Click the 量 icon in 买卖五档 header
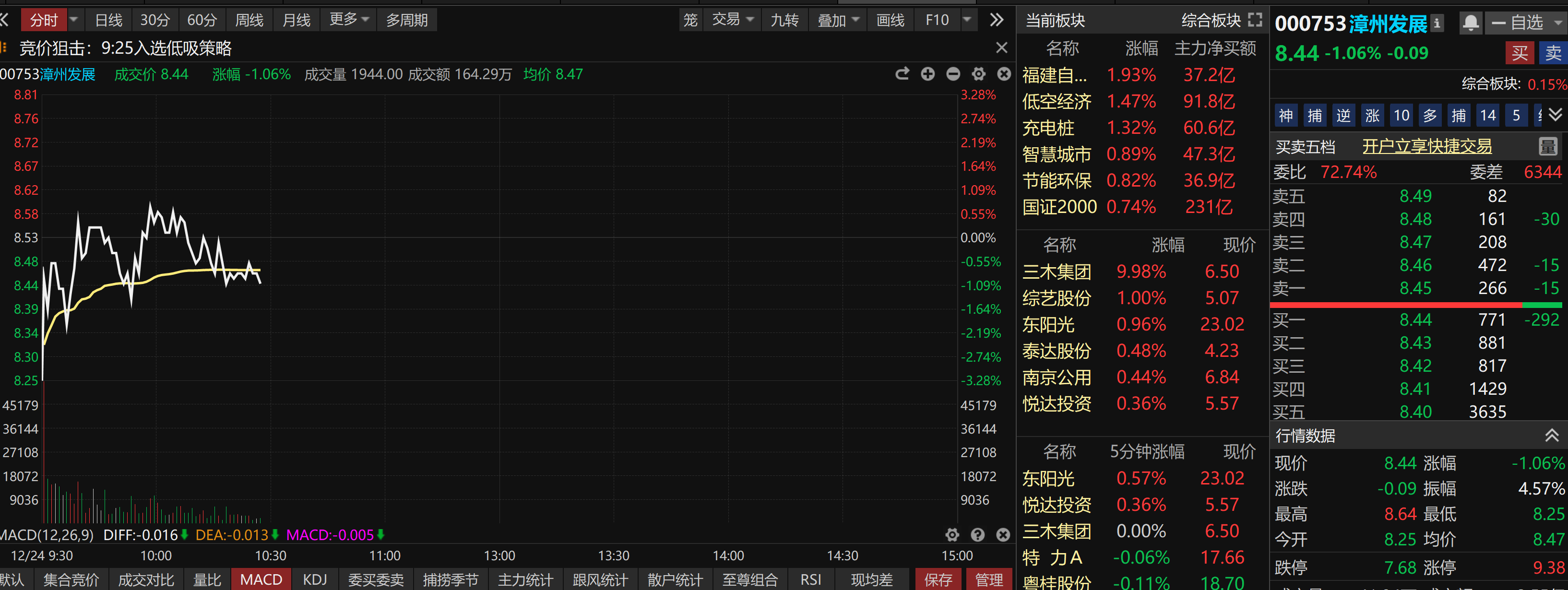1568x590 pixels. [1547, 146]
